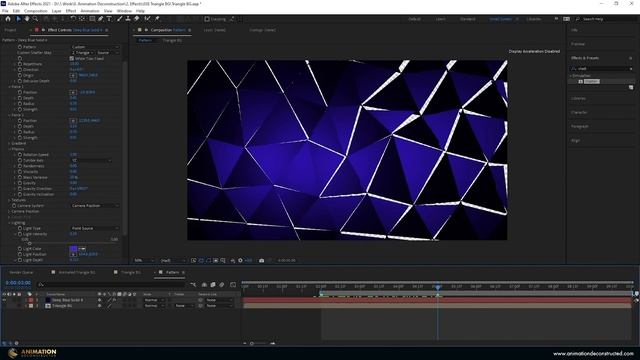640x360 pixels.
Task: Select the Pen tool
Action: (x=100, y=19)
